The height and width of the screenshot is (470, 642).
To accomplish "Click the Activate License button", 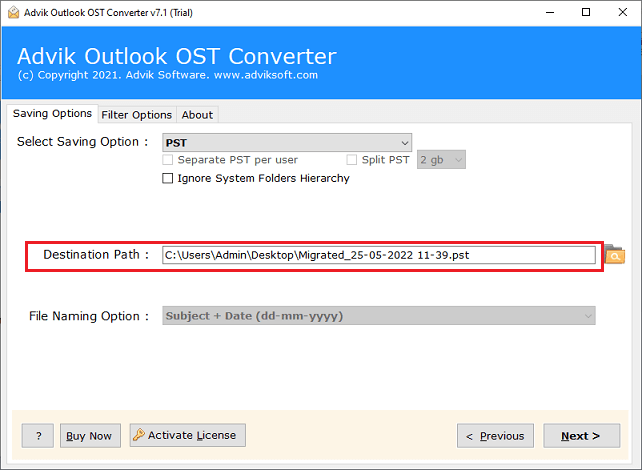I will pos(188,435).
